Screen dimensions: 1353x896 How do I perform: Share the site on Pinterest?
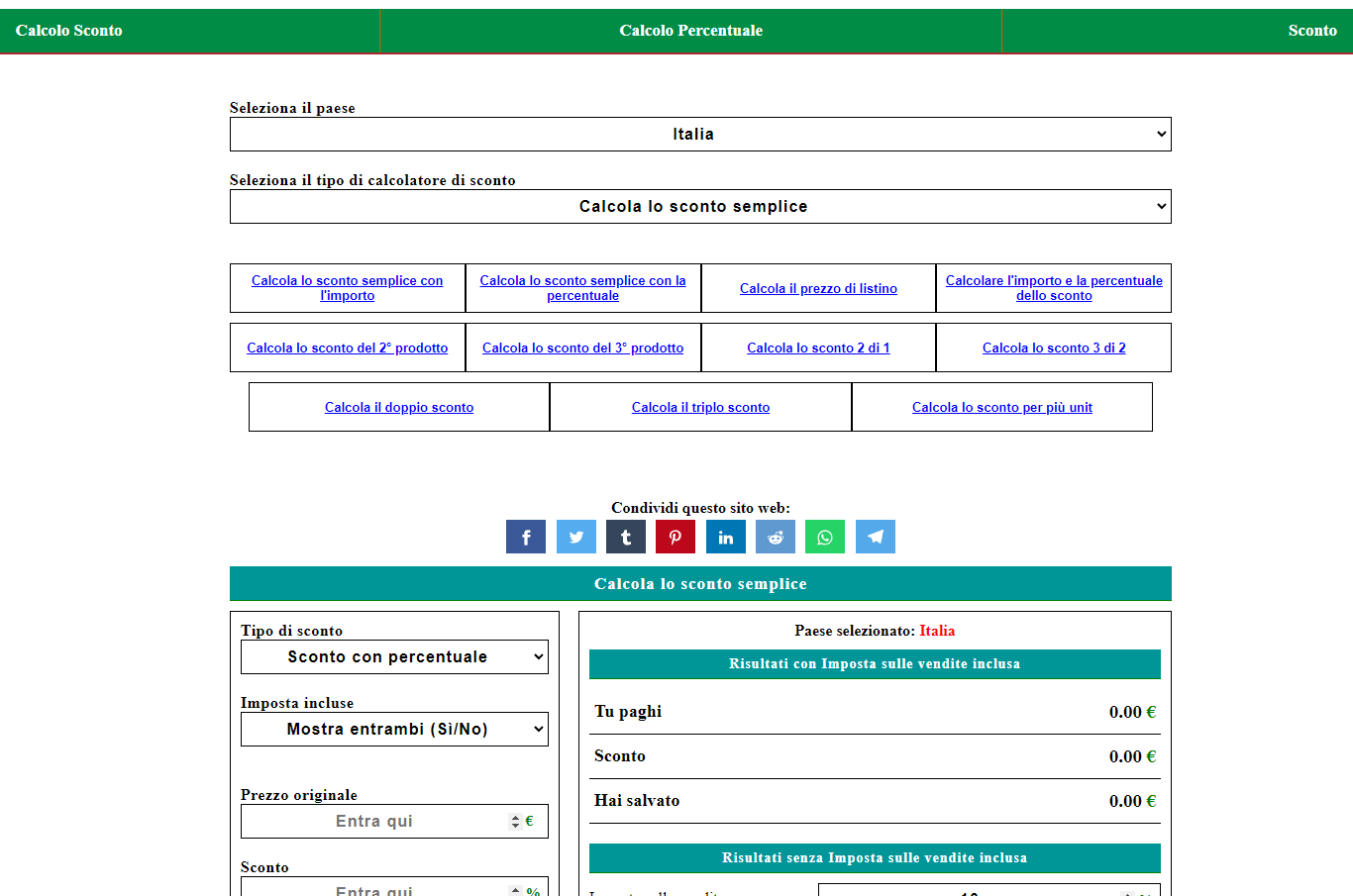pos(676,537)
